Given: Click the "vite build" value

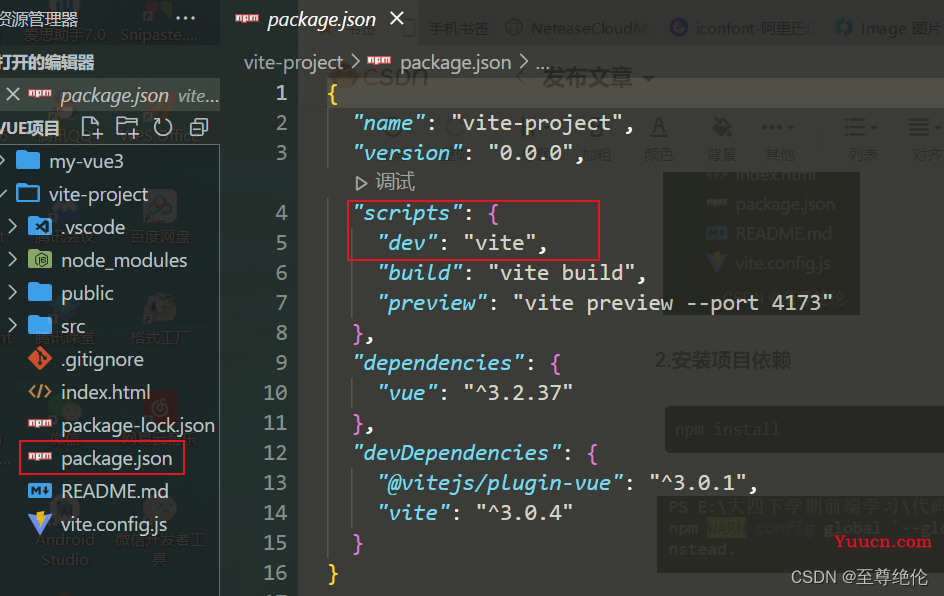Looking at the screenshot, I should click(561, 273).
